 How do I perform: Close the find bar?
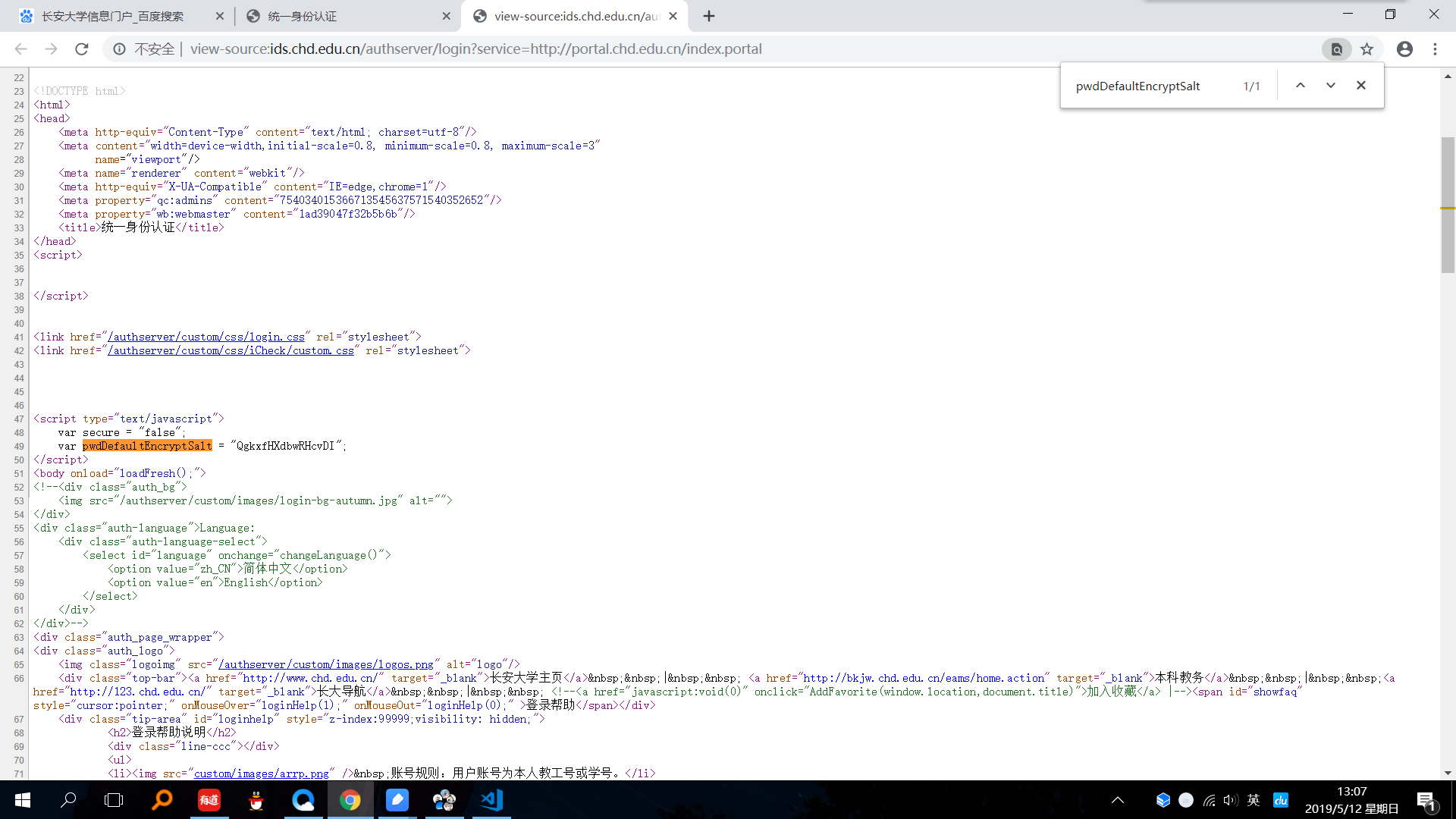(x=1361, y=86)
